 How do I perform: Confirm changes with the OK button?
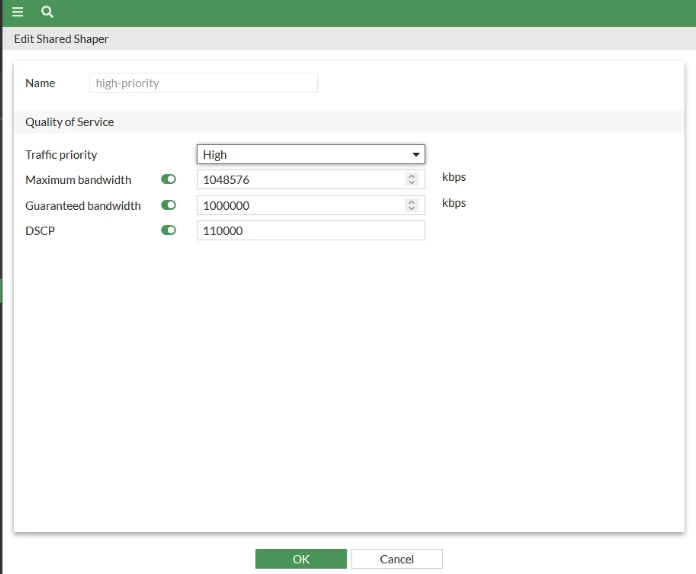pos(301,559)
